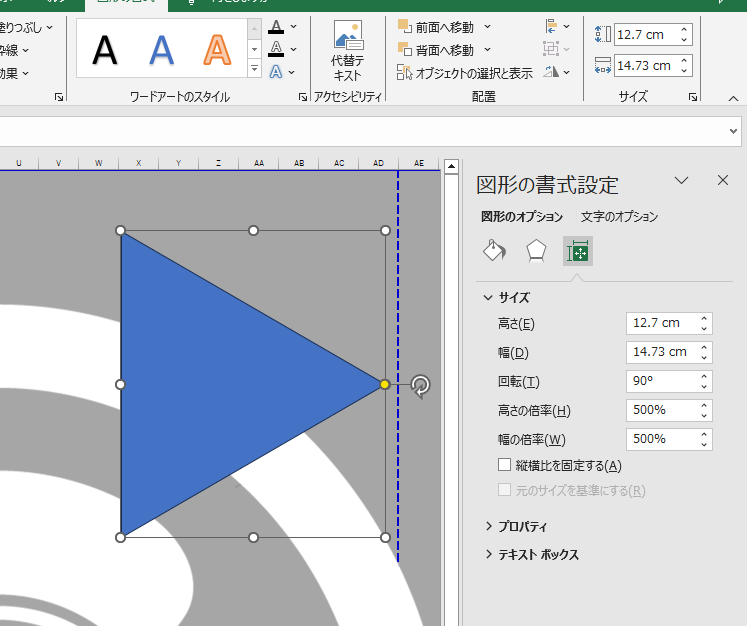Click 背面へ移動 send backward button
The image size is (747, 626).
(436, 50)
